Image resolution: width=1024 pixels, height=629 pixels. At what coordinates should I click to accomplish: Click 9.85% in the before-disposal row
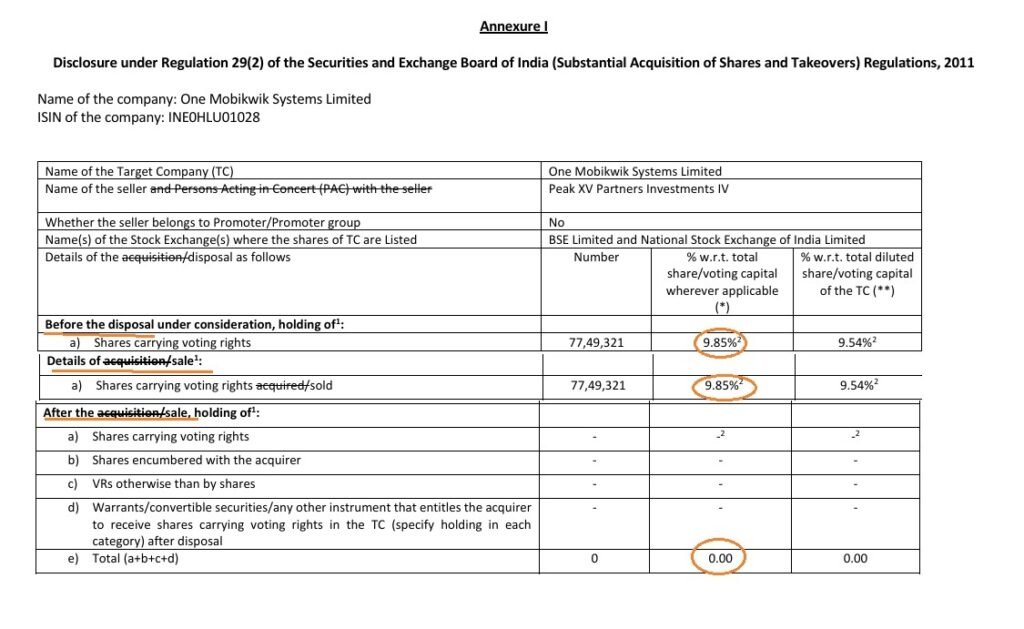coord(722,342)
